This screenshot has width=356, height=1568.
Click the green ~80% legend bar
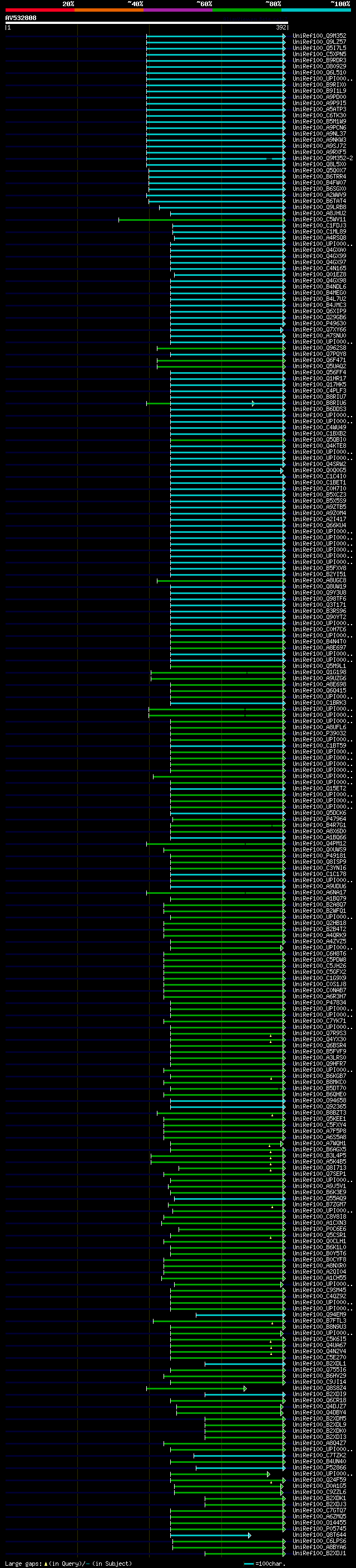(247, 10)
